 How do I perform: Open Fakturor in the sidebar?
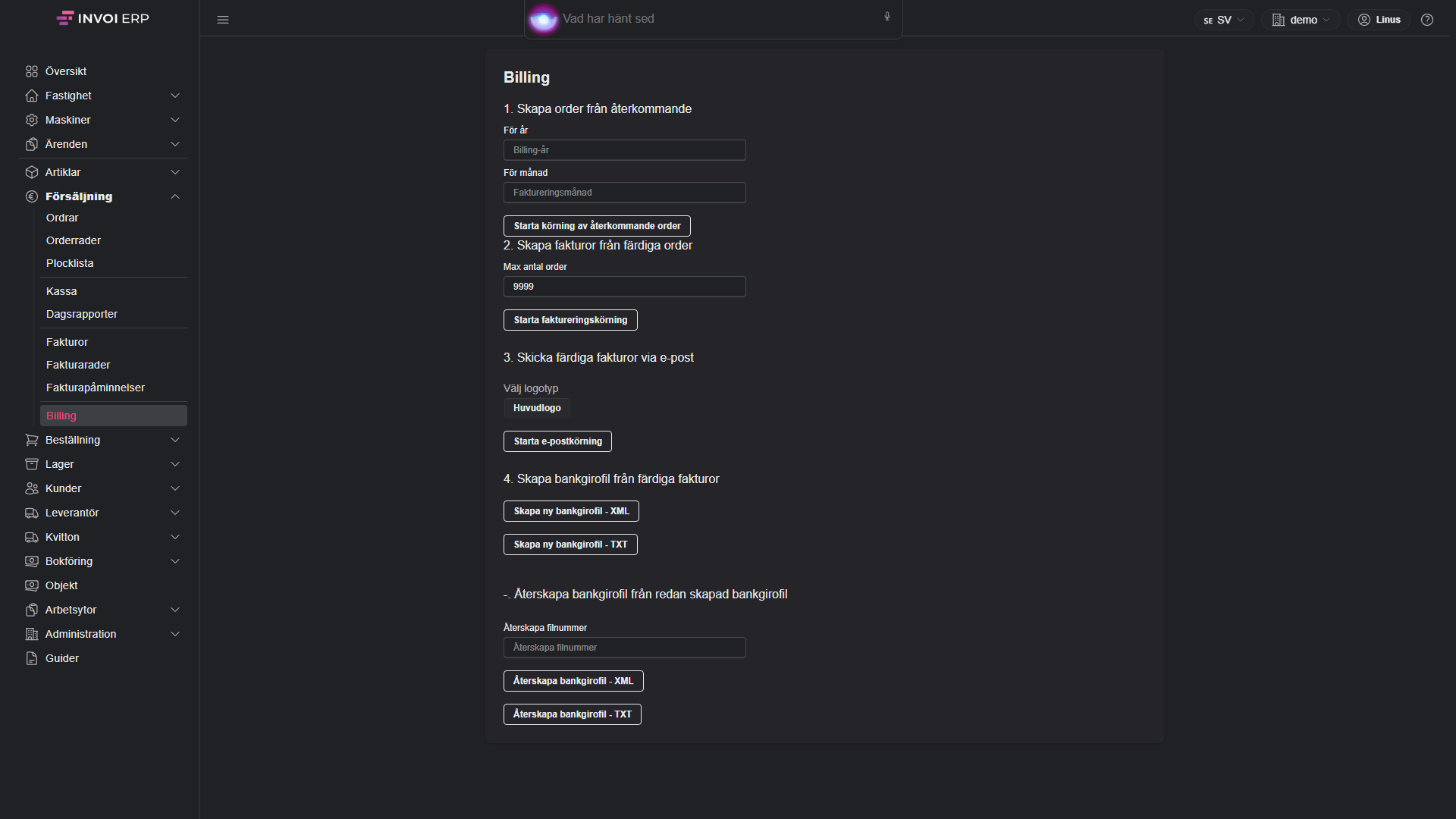click(x=67, y=342)
